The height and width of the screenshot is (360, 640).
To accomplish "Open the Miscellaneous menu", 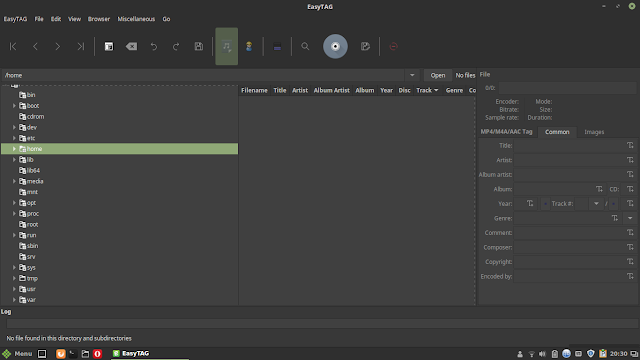I will click(x=136, y=19).
